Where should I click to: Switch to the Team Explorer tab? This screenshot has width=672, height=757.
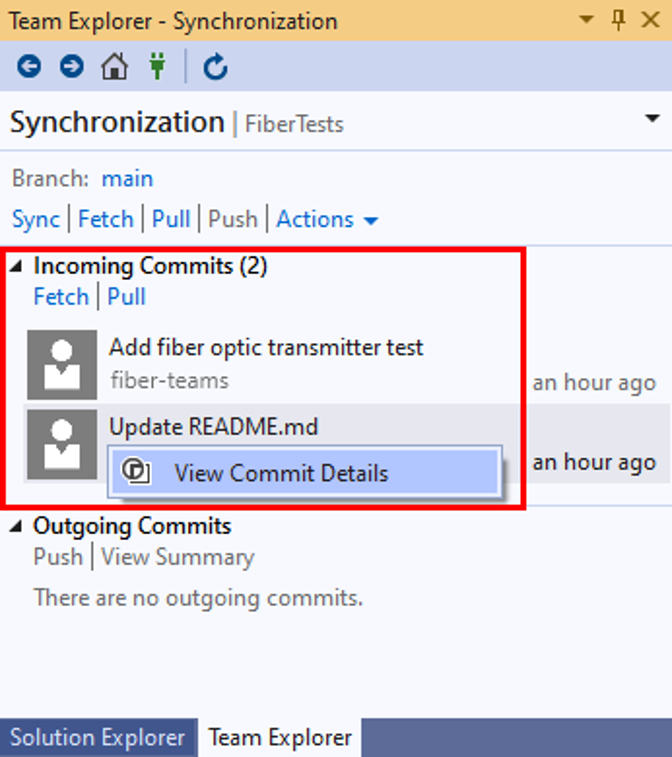click(x=280, y=738)
